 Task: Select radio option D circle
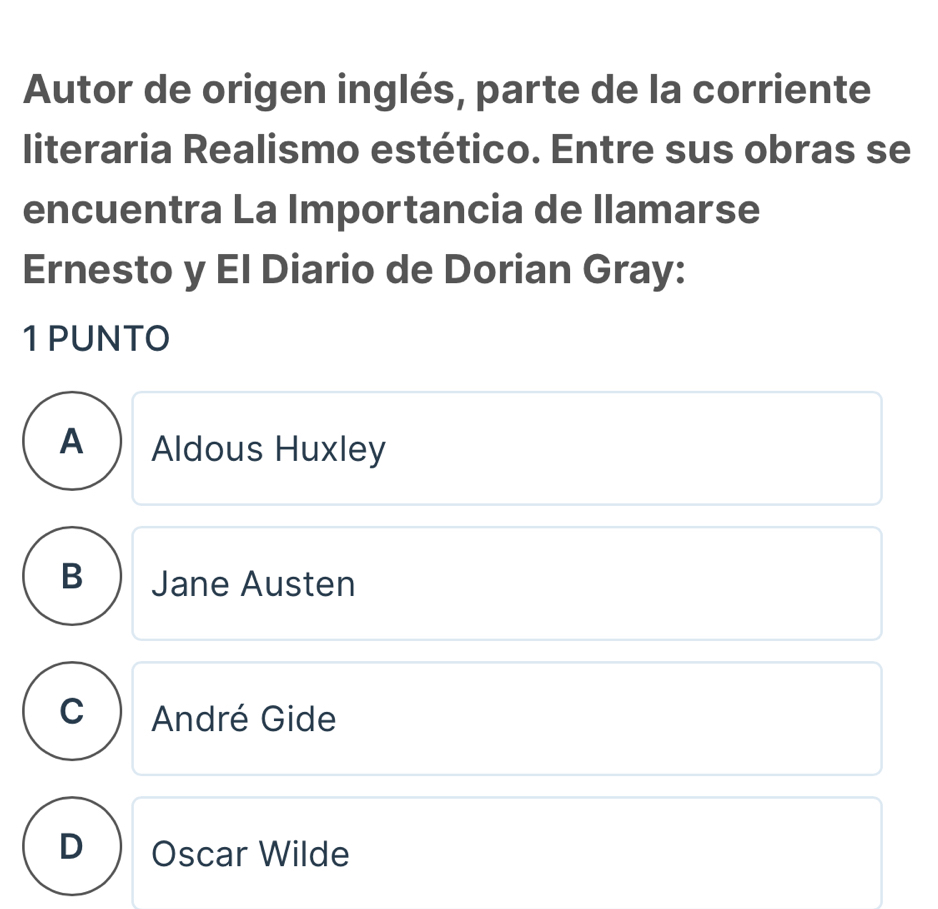click(72, 846)
